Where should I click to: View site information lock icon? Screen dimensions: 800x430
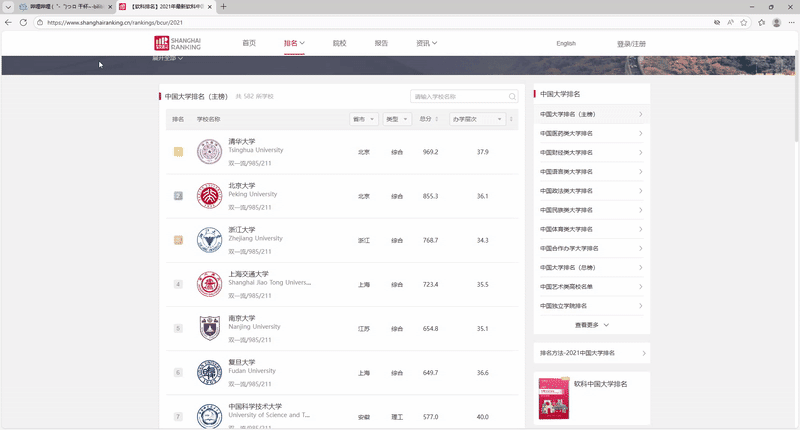click(x=40, y=22)
